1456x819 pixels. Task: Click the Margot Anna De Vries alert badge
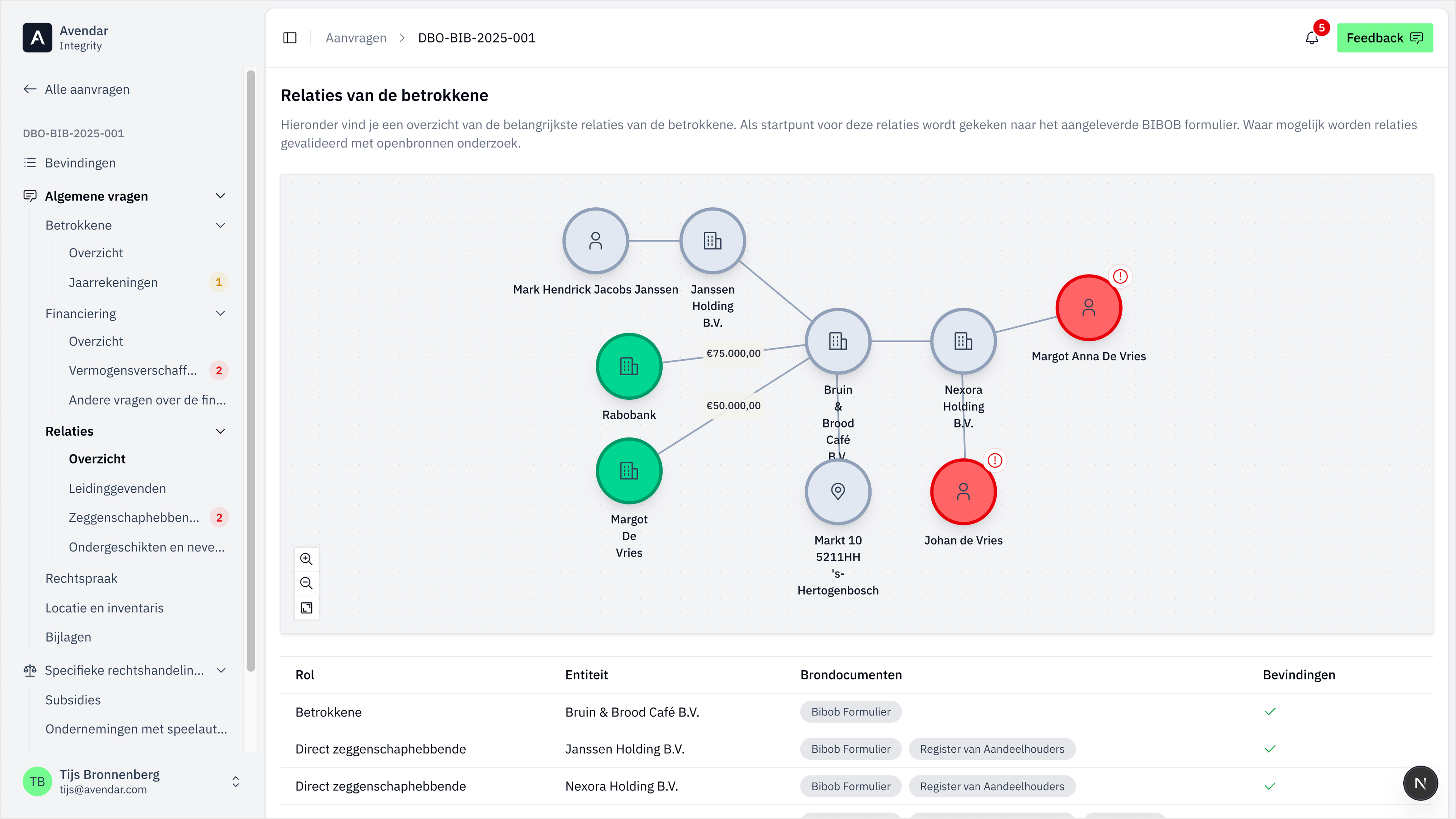(x=1120, y=277)
